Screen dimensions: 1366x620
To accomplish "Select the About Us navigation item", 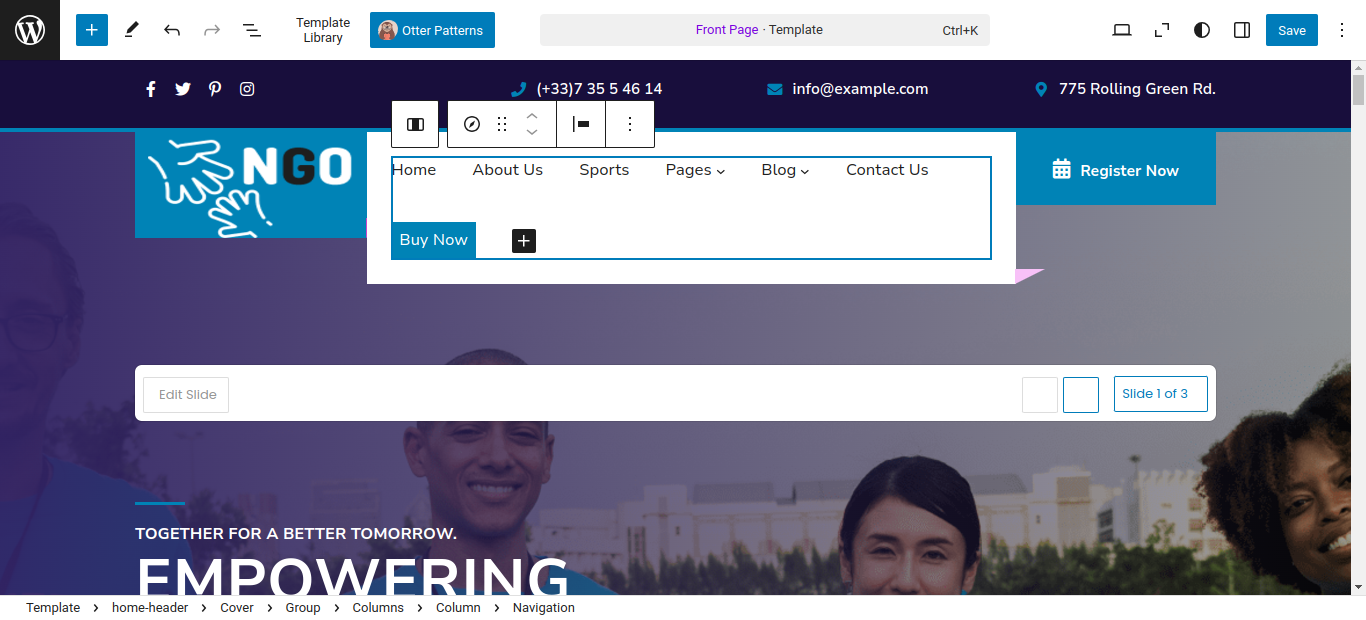I will point(508,170).
